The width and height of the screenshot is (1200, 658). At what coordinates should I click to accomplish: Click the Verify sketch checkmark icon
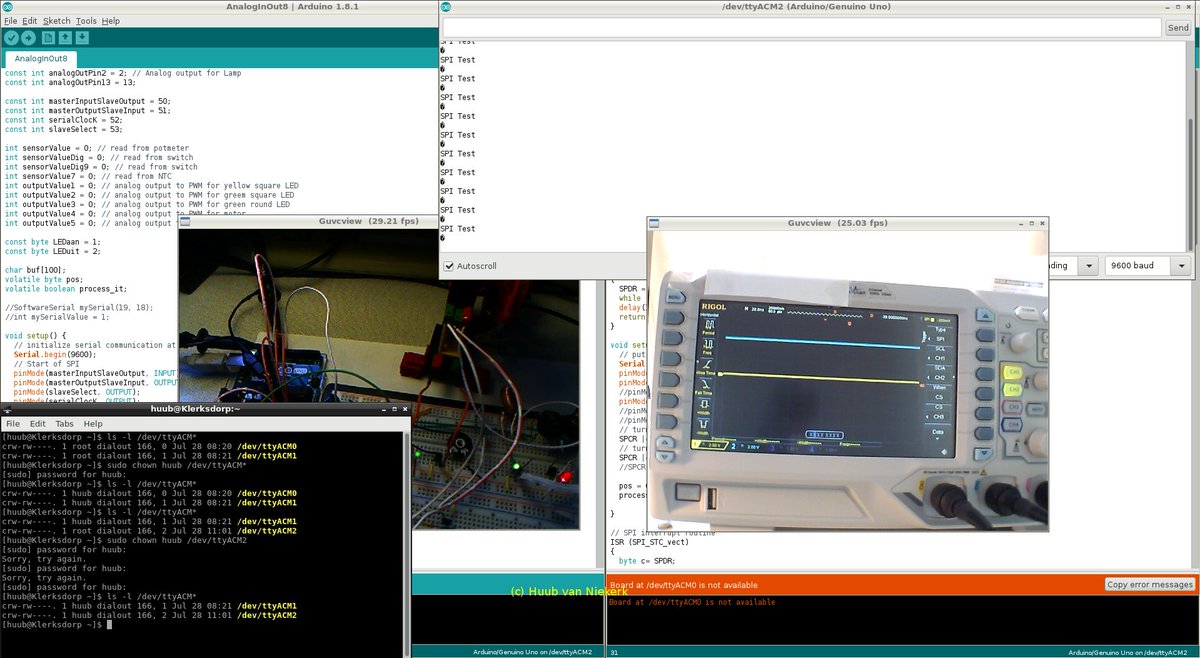point(12,38)
